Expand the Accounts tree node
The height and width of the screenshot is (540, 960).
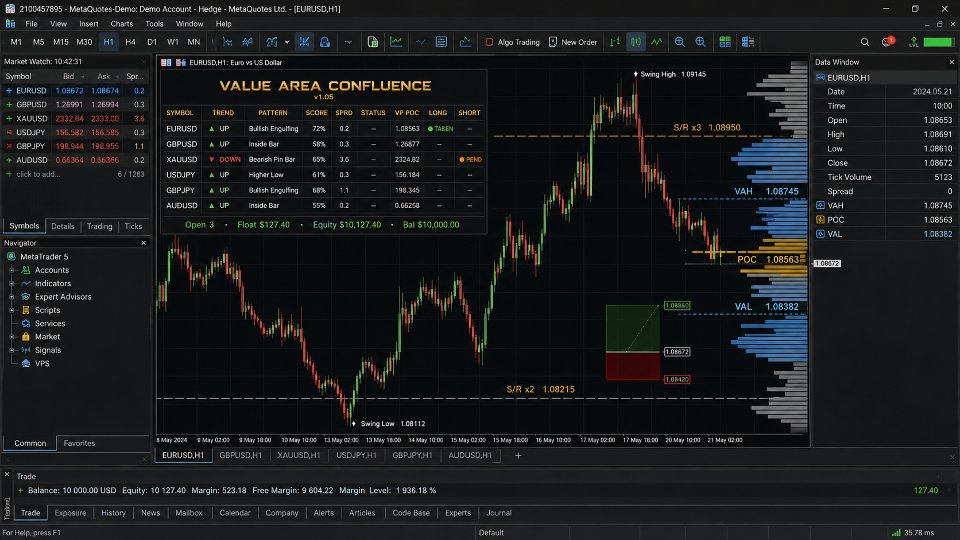coord(12,270)
